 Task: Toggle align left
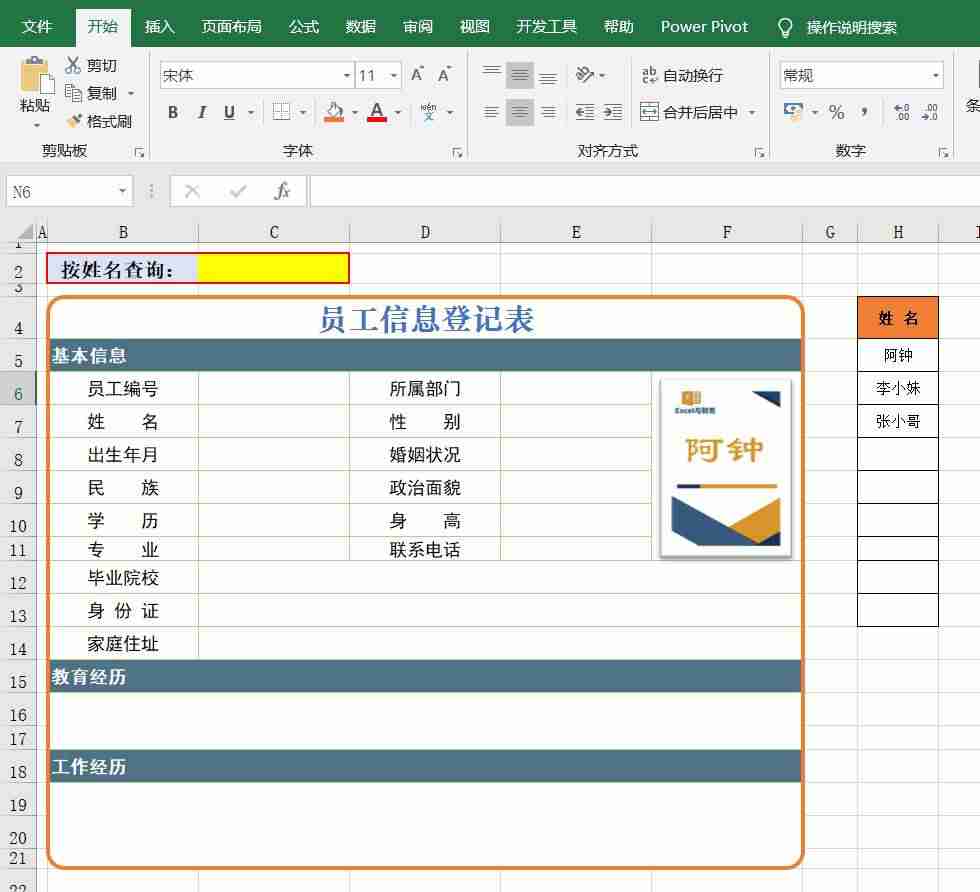pyautogui.click(x=492, y=113)
